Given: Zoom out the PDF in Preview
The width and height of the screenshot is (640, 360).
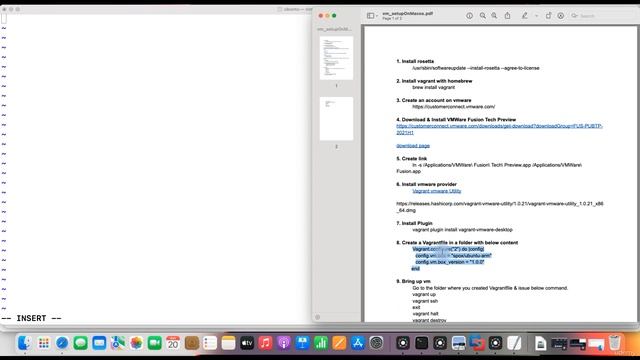Looking at the screenshot, I should pyautogui.click(x=482, y=16).
